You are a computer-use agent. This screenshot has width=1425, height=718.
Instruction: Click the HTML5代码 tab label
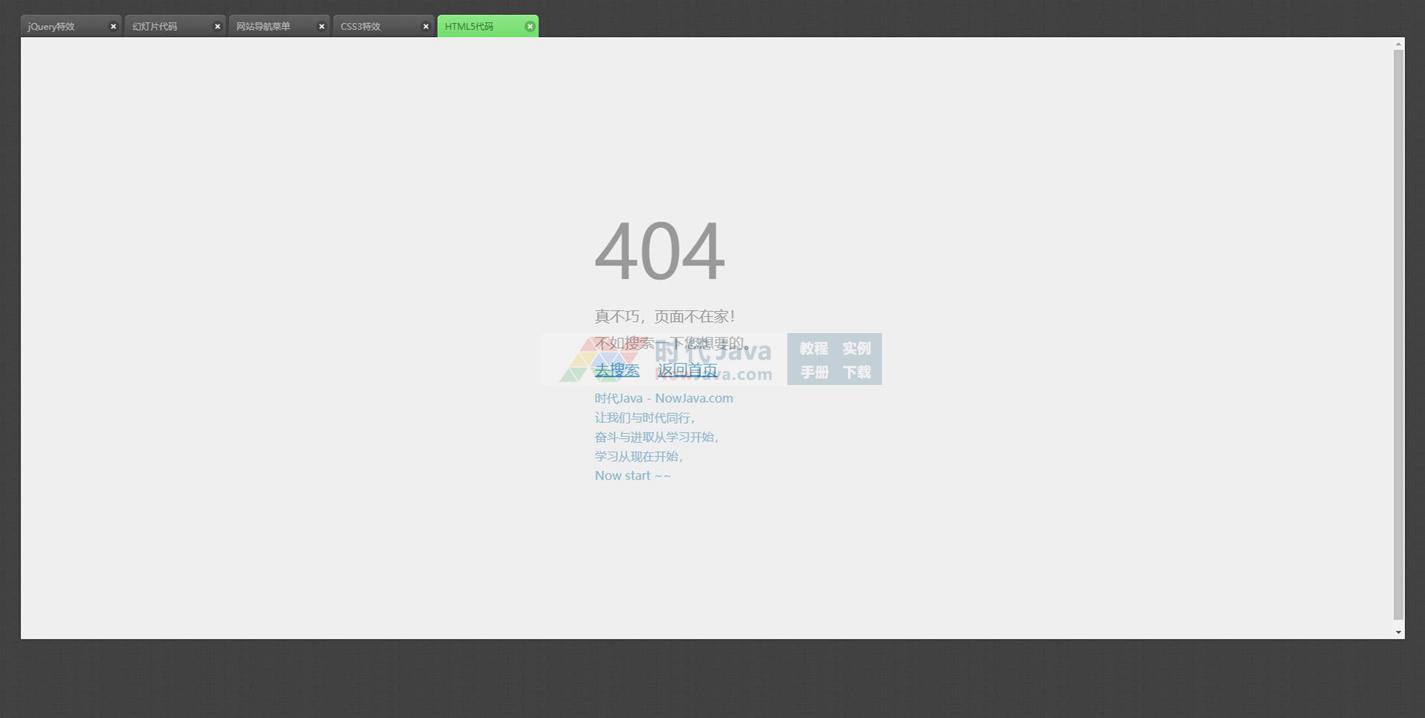click(x=469, y=27)
